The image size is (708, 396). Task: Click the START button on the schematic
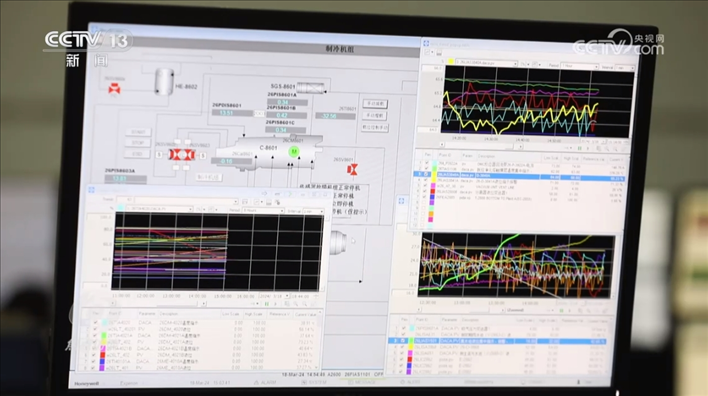(138, 132)
